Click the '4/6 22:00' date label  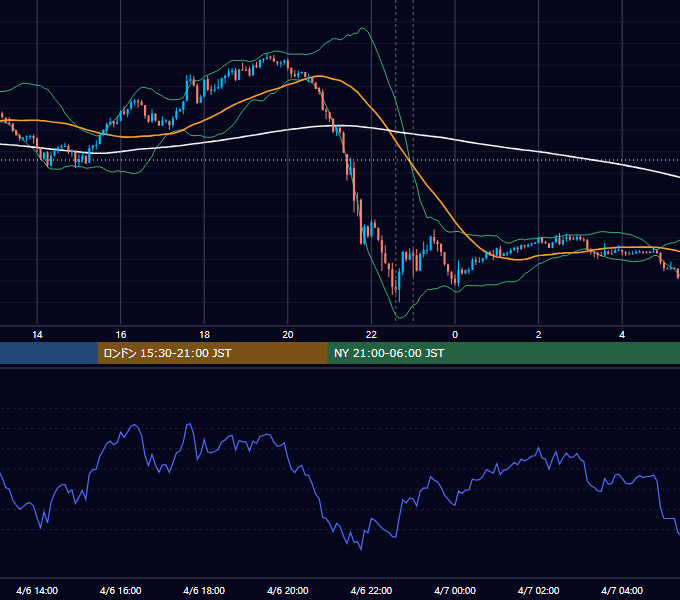tap(371, 591)
